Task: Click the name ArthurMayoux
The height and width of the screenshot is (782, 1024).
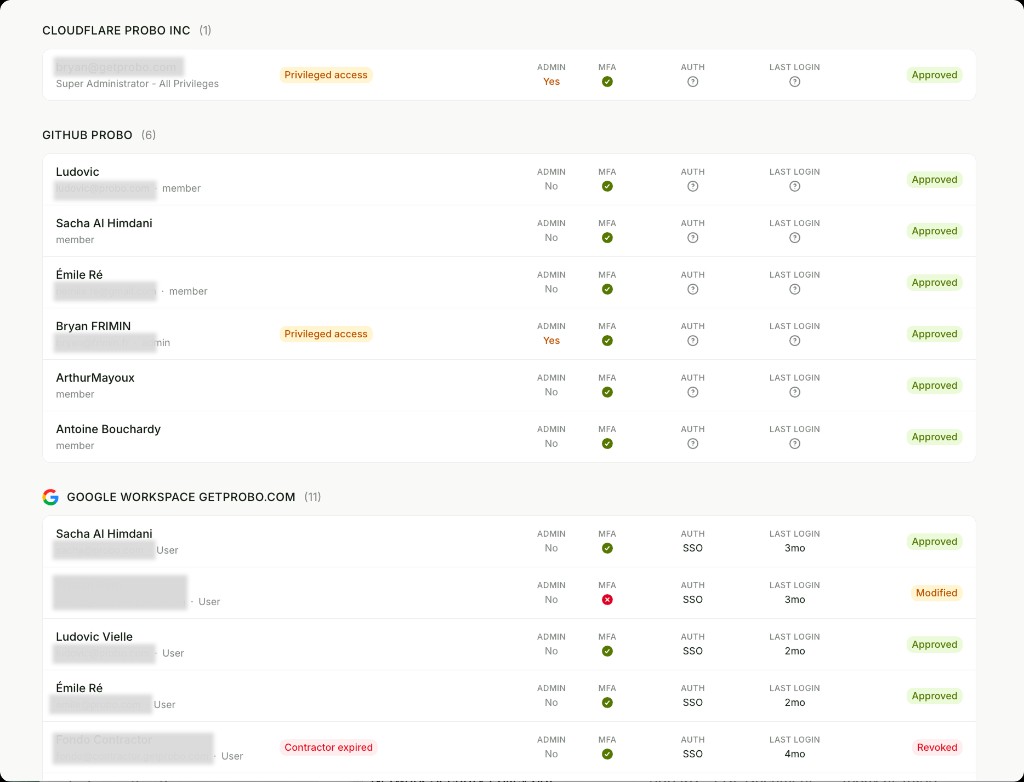Action: (95, 378)
